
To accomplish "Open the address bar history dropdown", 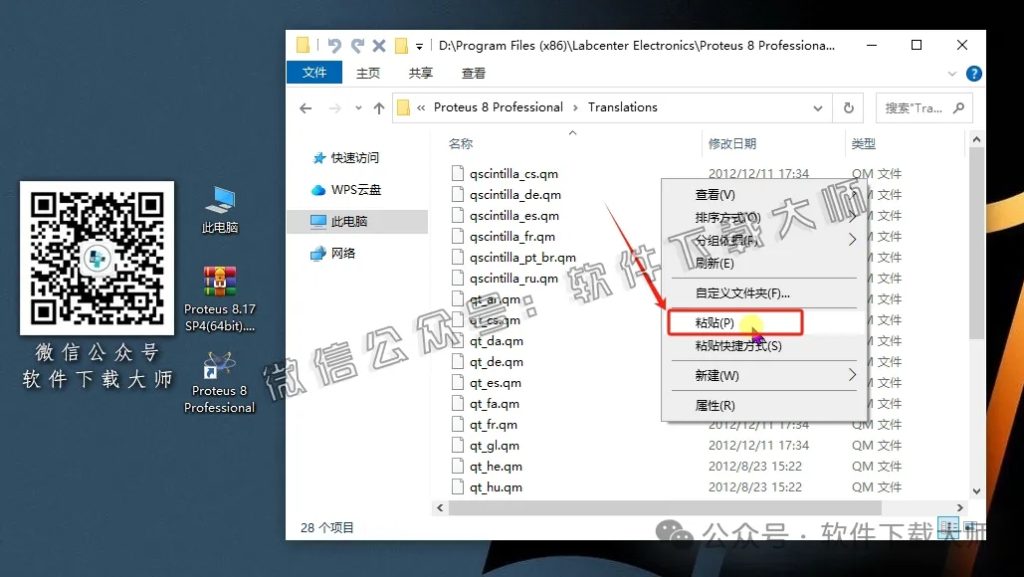I will [x=818, y=107].
